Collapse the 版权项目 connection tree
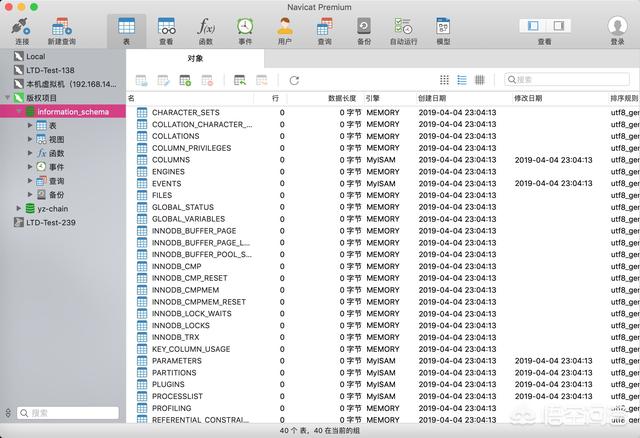Viewport: 640px width, 438px height. point(7,98)
